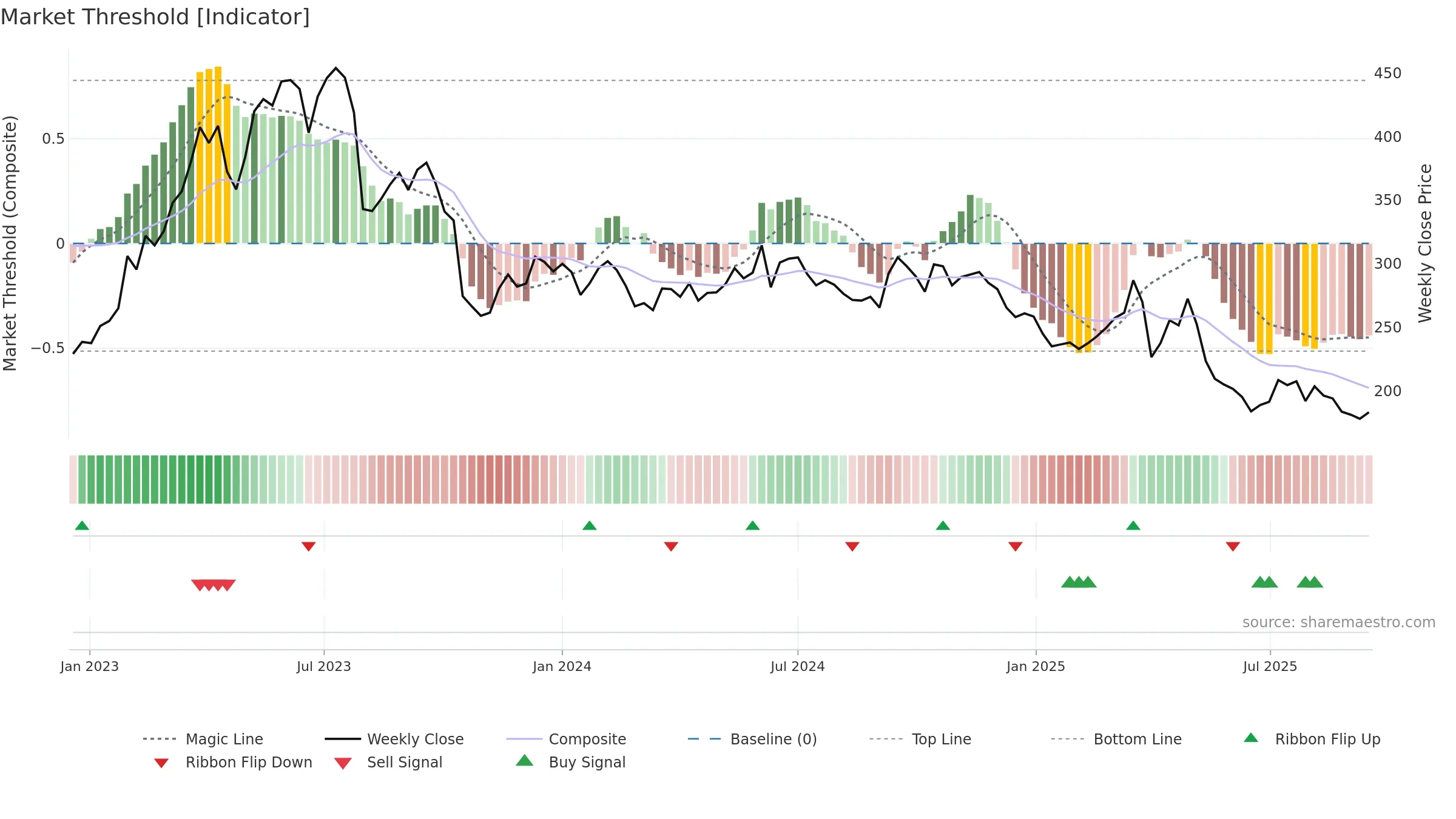1456x819 pixels.
Task: Click the Ribbon Flip Down marker before Jan 2025
Action: [1016, 547]
